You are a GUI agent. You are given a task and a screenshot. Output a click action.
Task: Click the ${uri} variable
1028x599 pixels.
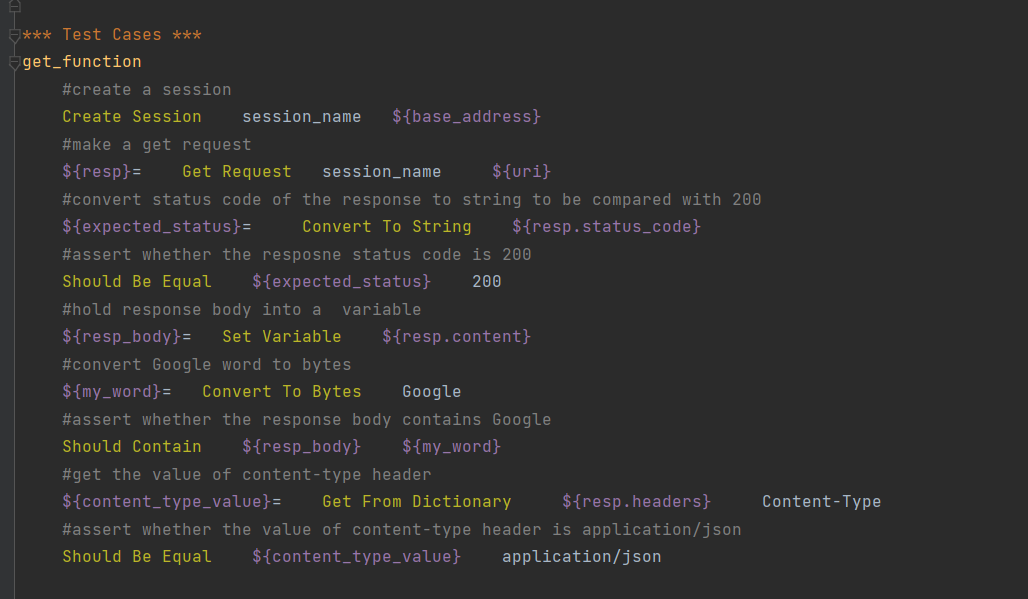pyautogui.click(x=521, y=172)
